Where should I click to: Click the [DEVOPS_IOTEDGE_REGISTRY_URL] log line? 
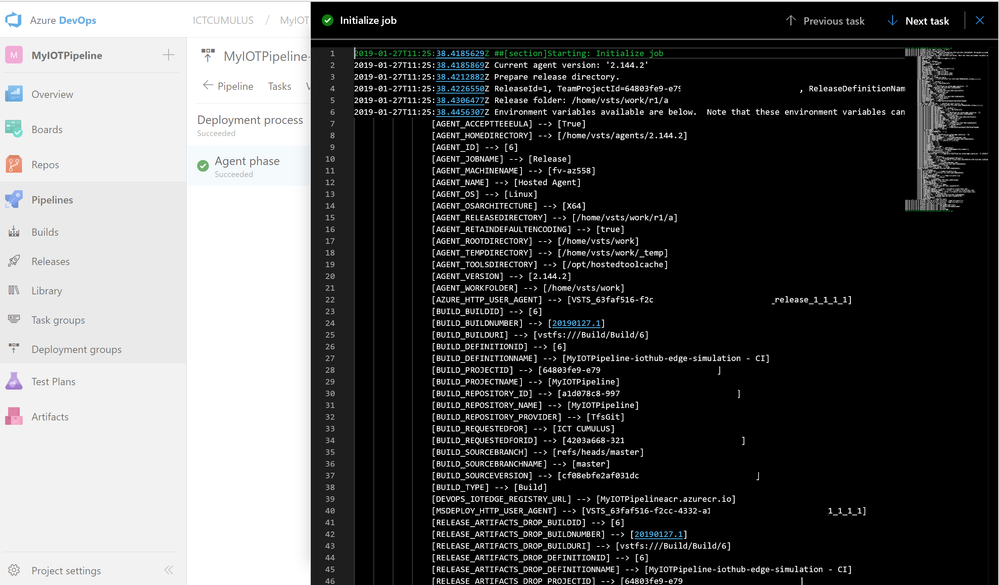pos(584,499)
